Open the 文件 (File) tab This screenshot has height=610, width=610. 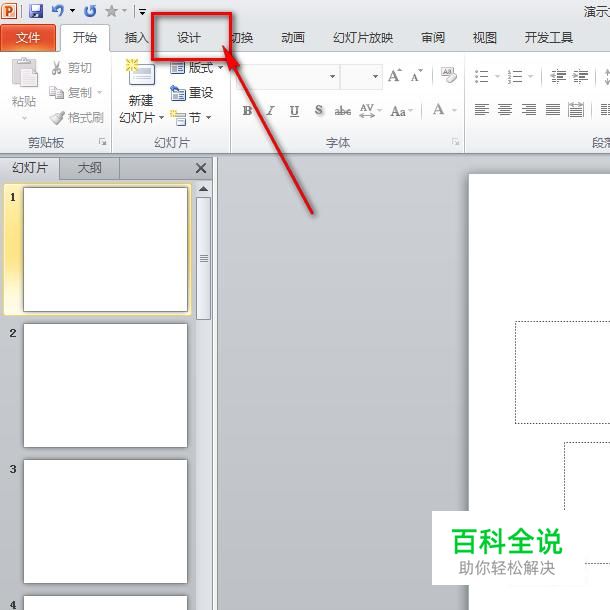point(28,38)
